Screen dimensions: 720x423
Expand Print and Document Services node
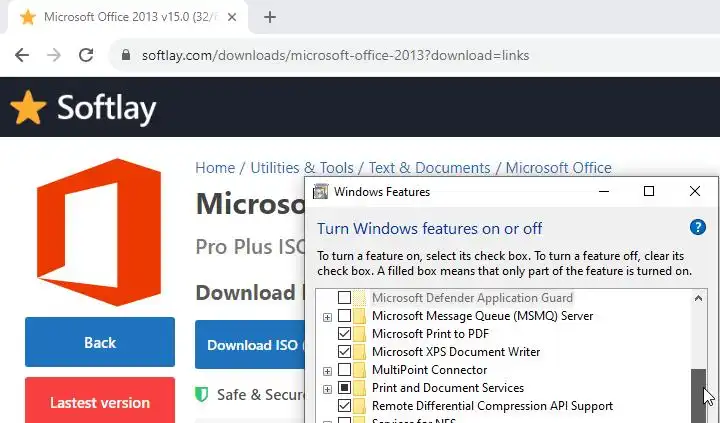pyautogui.click(x=327, y=389)
